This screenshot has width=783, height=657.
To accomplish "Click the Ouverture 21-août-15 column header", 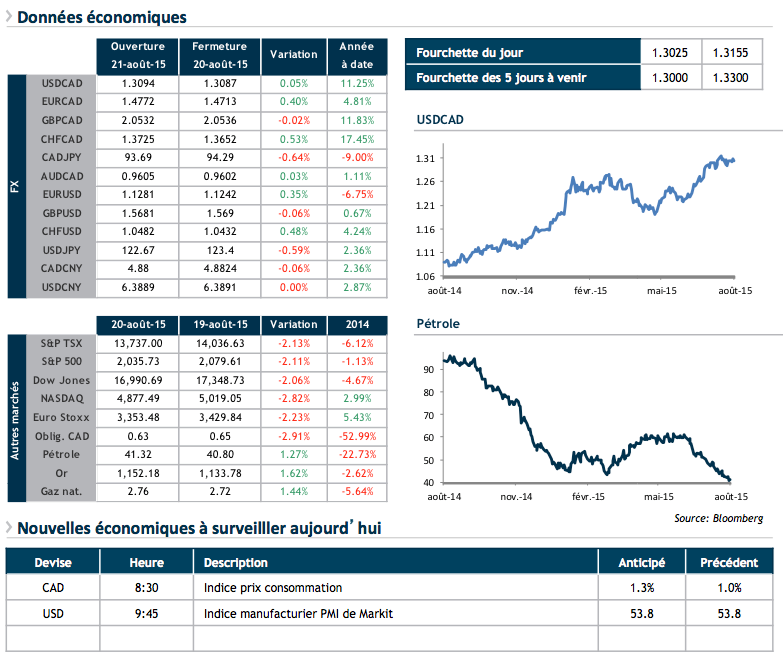I will pos(137,55).
